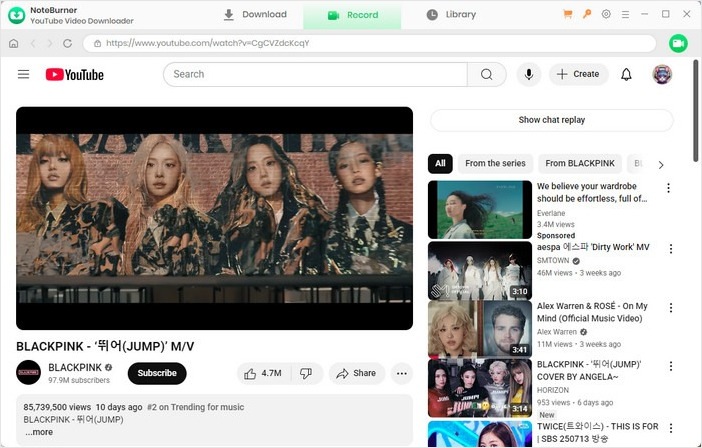This screenshot has width=702, height=448.
Task: Switch to the Download tab
Action: (255, 15)
